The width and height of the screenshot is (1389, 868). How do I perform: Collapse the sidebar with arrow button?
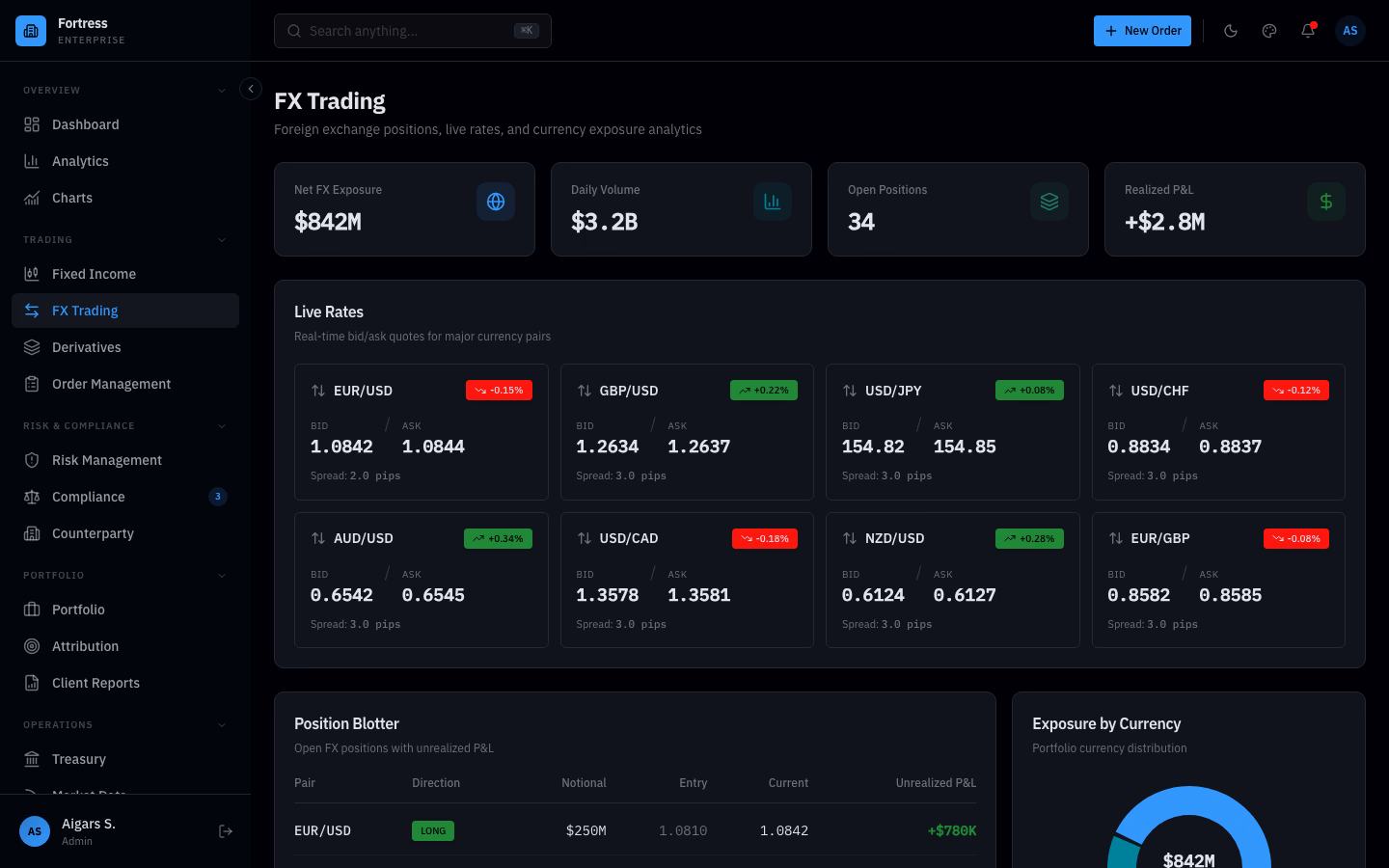tap(251, 89)
